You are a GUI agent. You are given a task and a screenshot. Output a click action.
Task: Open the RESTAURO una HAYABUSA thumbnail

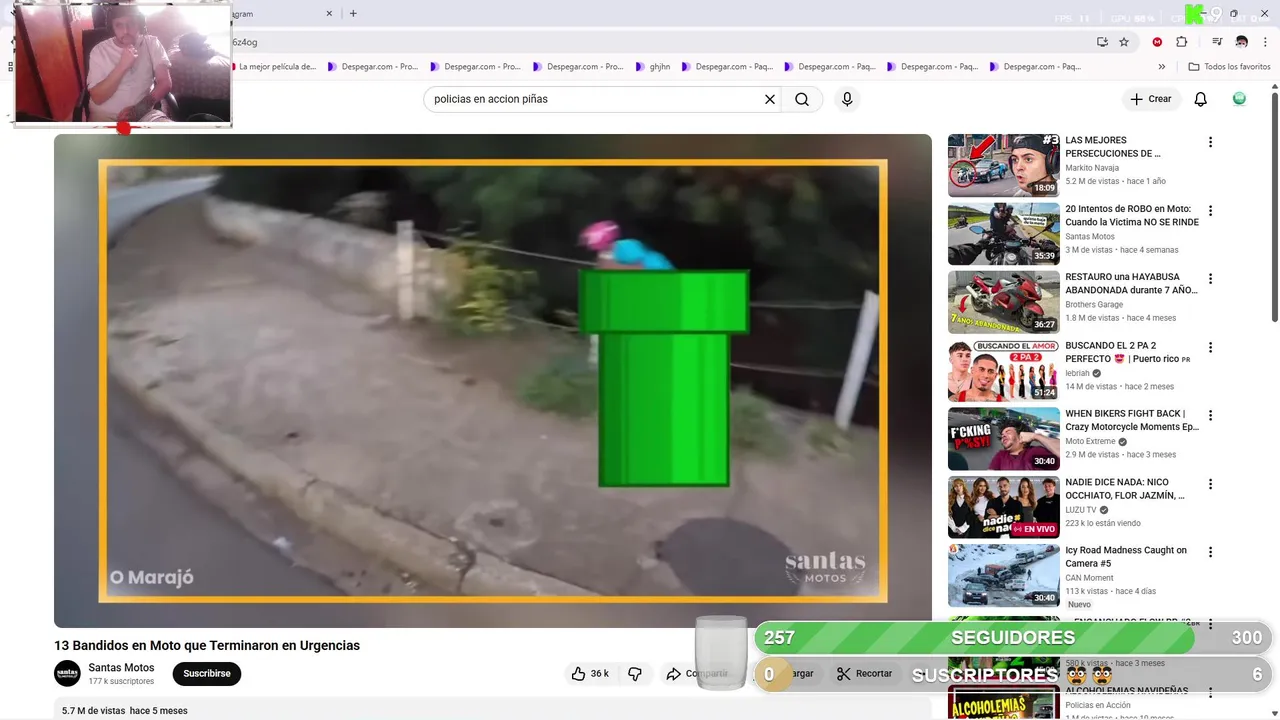[1003, 302]
